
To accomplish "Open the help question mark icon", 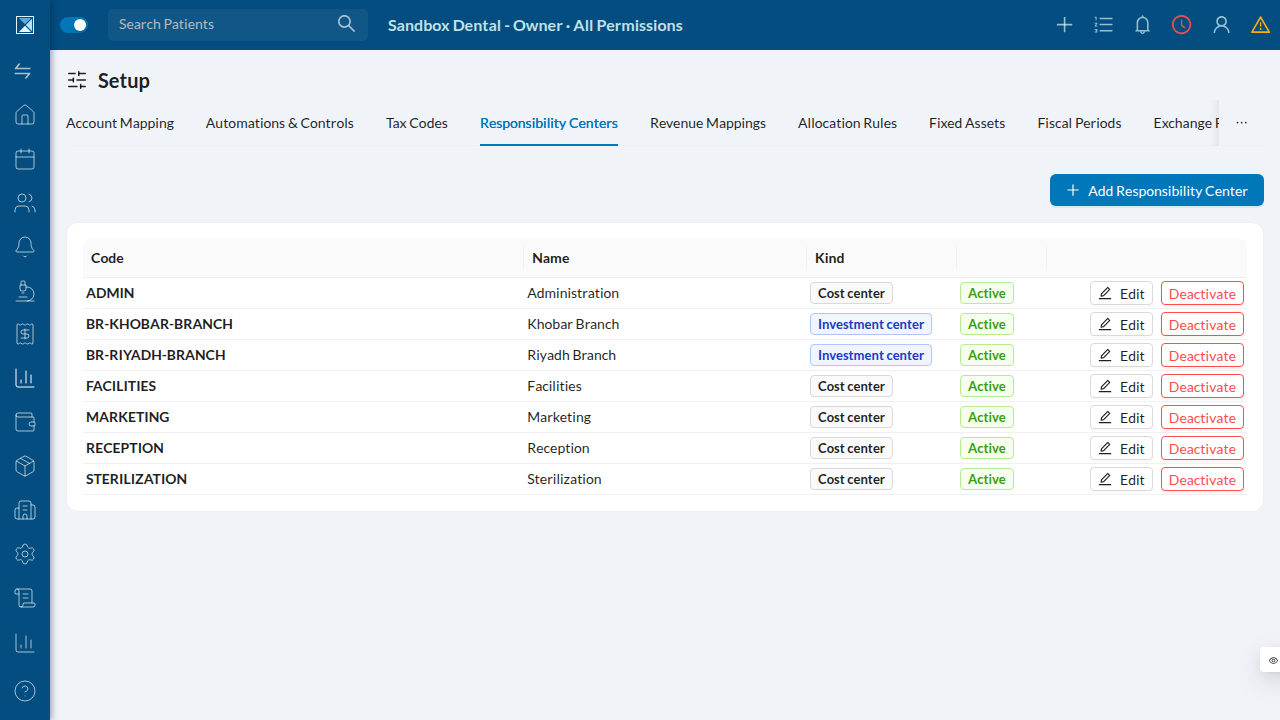I will 25,690.
